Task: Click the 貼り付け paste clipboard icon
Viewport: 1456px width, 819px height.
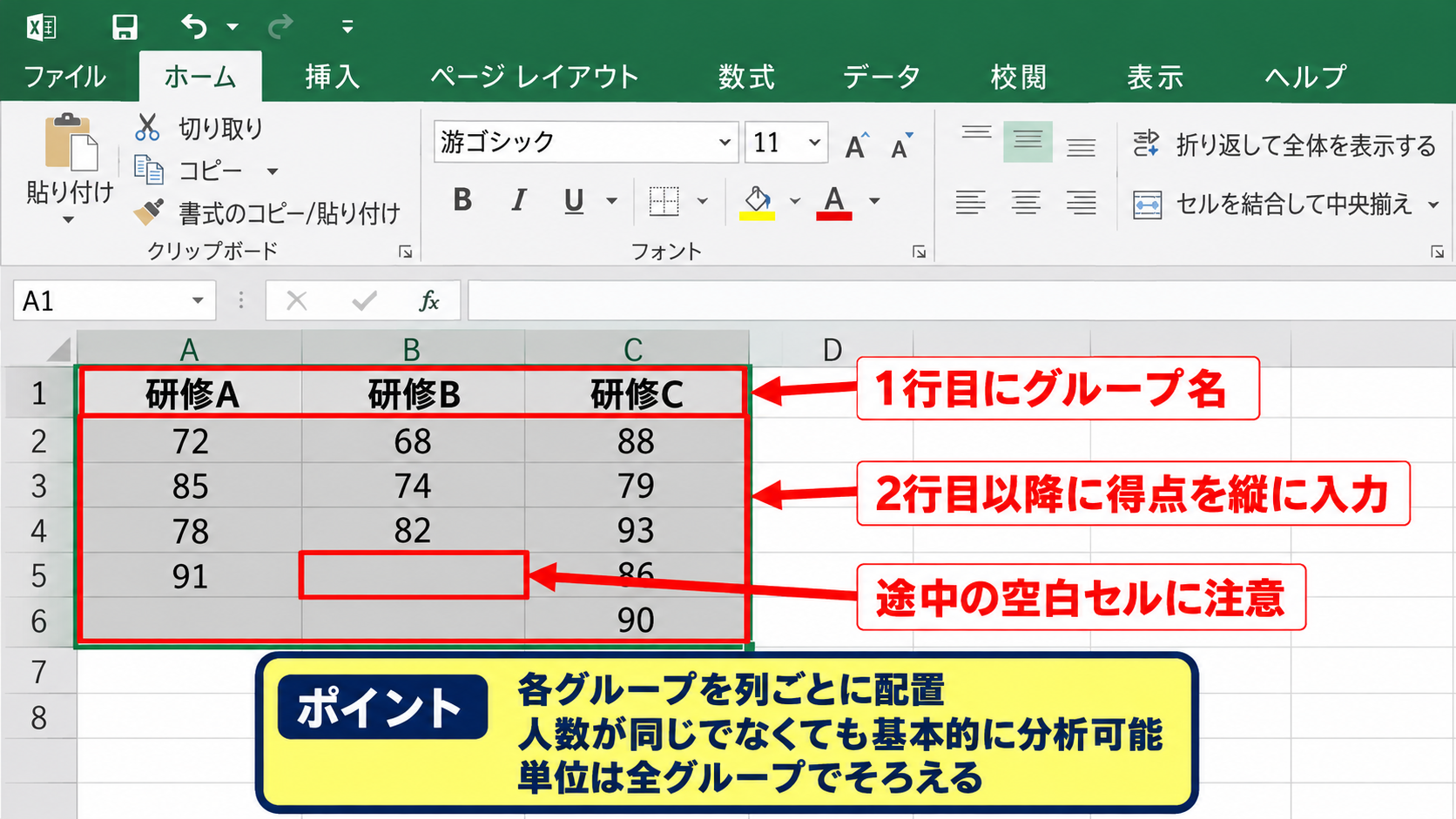Action: pyautogui.click(x=71, y=142)
